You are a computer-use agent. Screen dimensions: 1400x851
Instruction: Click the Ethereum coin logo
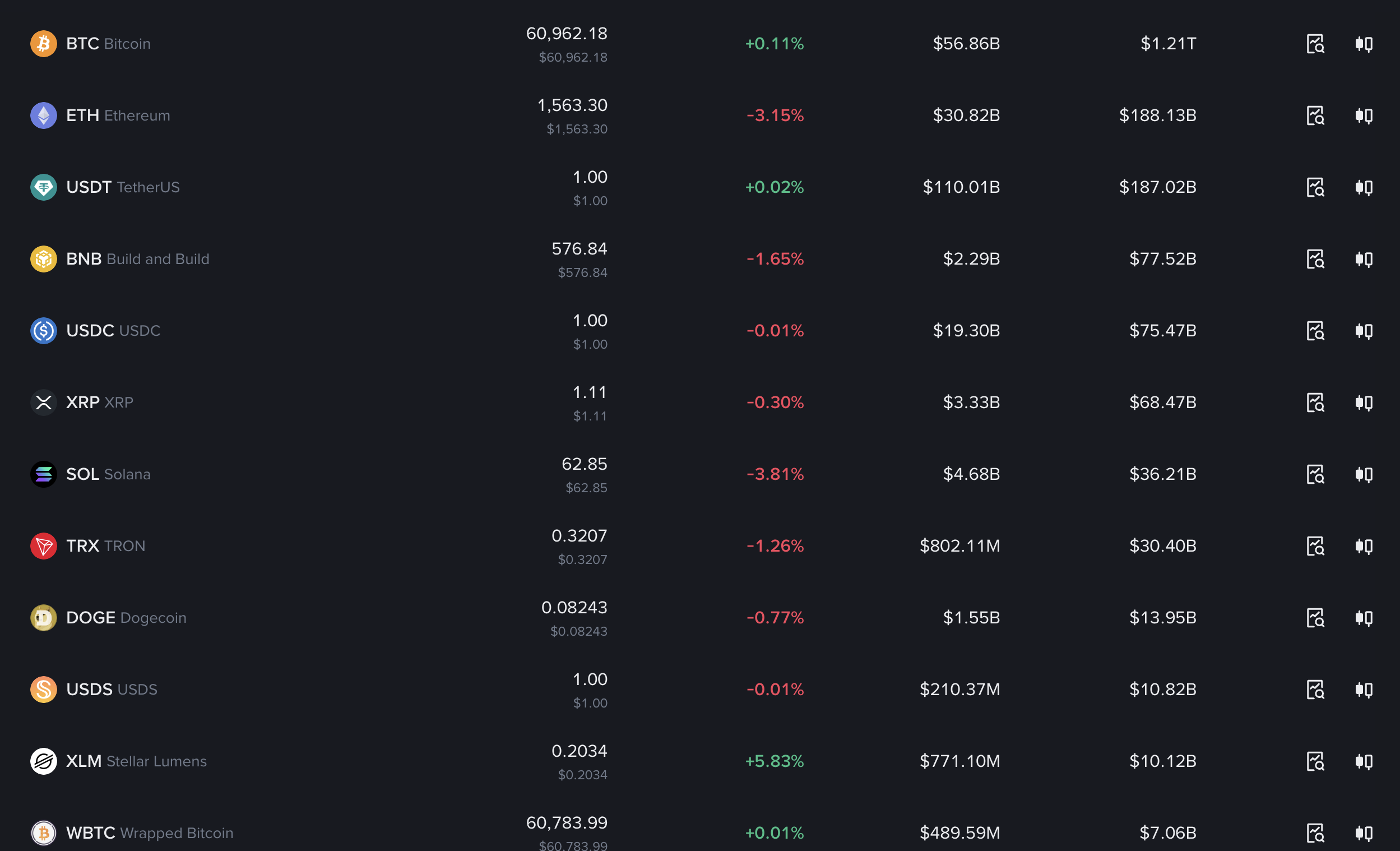click(43, 115)
